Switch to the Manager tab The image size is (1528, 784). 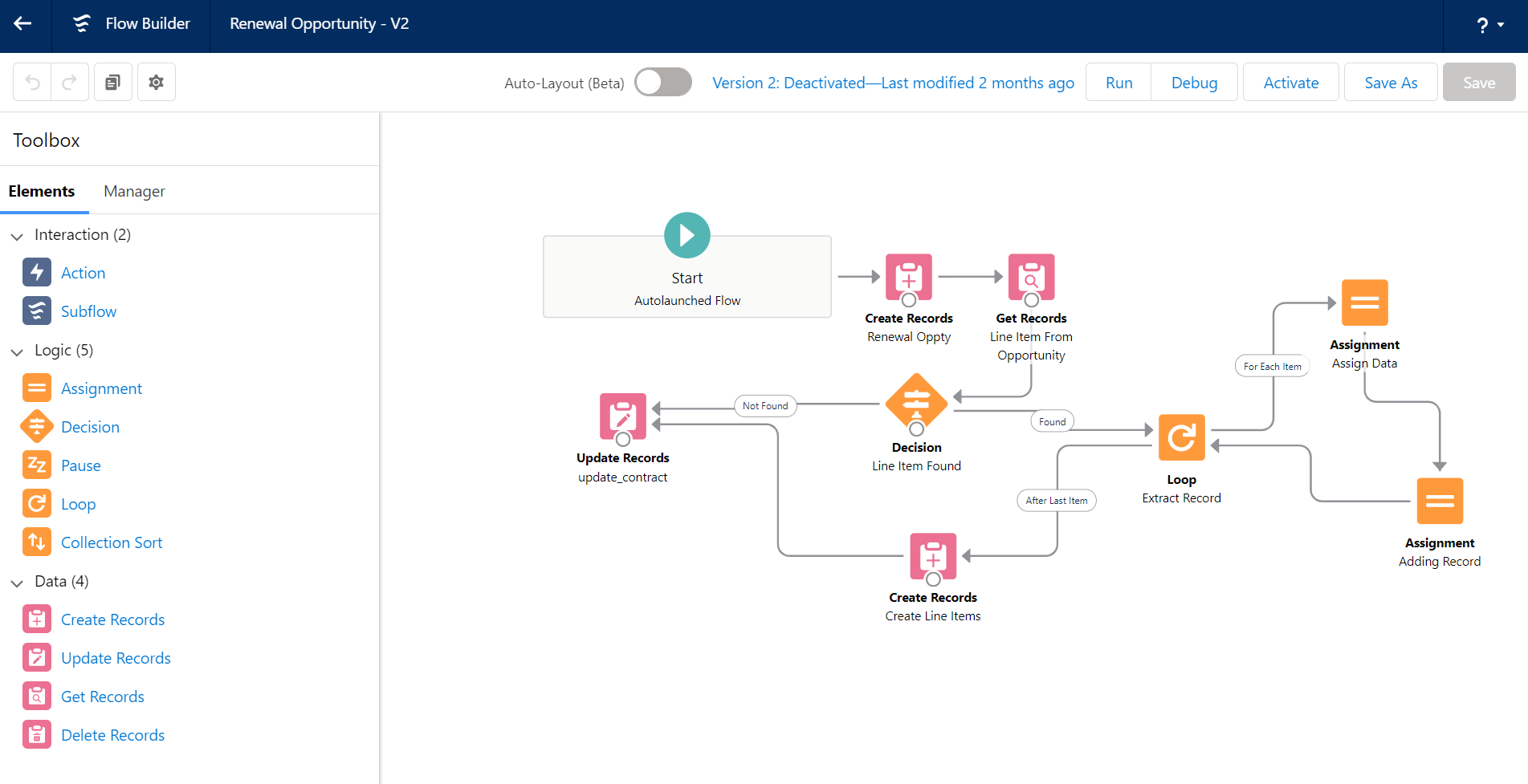pos(134,191)
